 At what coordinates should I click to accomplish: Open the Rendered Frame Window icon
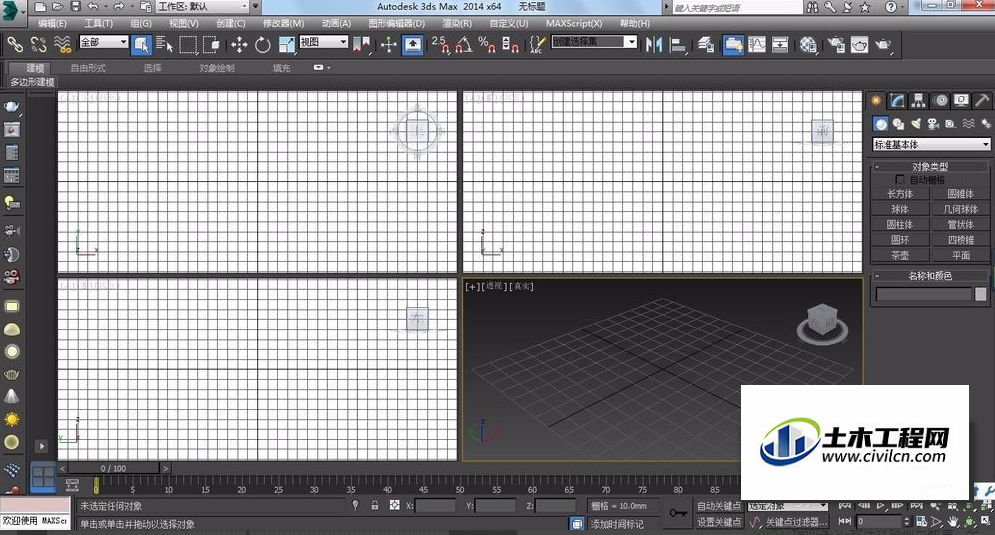coord(859,44)
